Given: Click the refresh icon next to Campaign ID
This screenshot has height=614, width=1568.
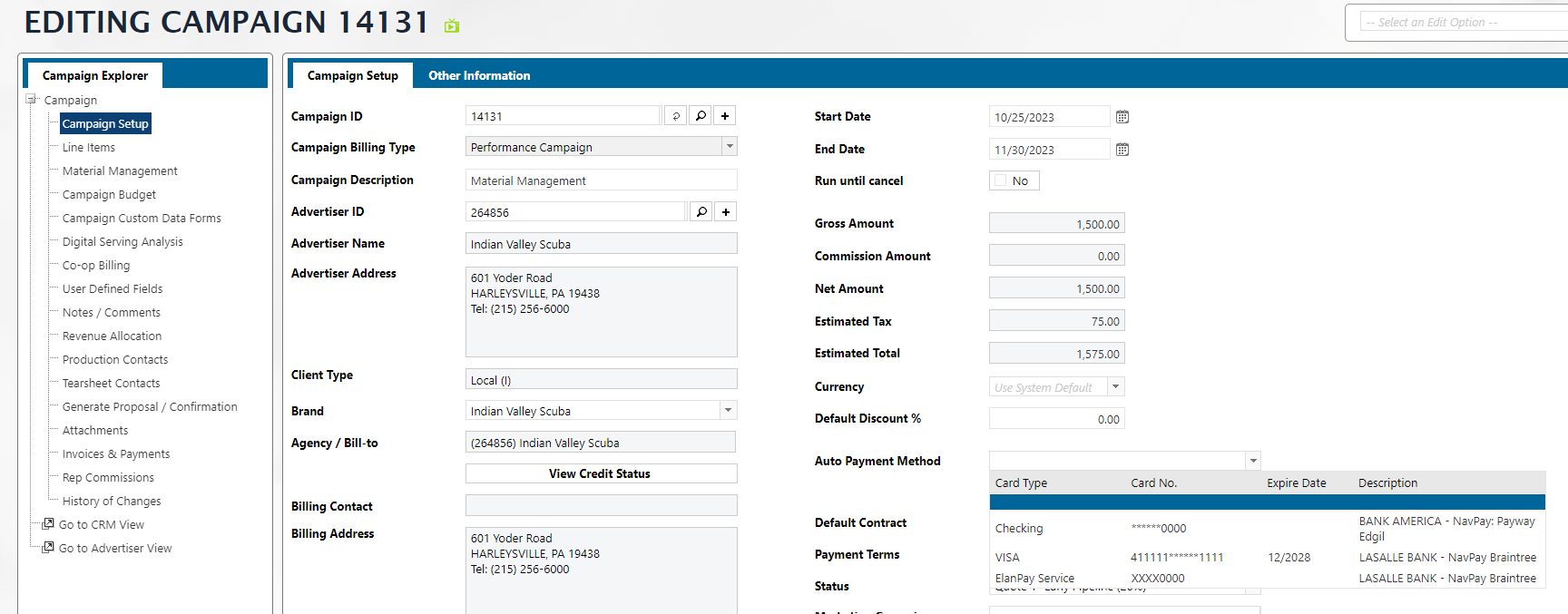Looking at the screenshot, I should [676, 116].
